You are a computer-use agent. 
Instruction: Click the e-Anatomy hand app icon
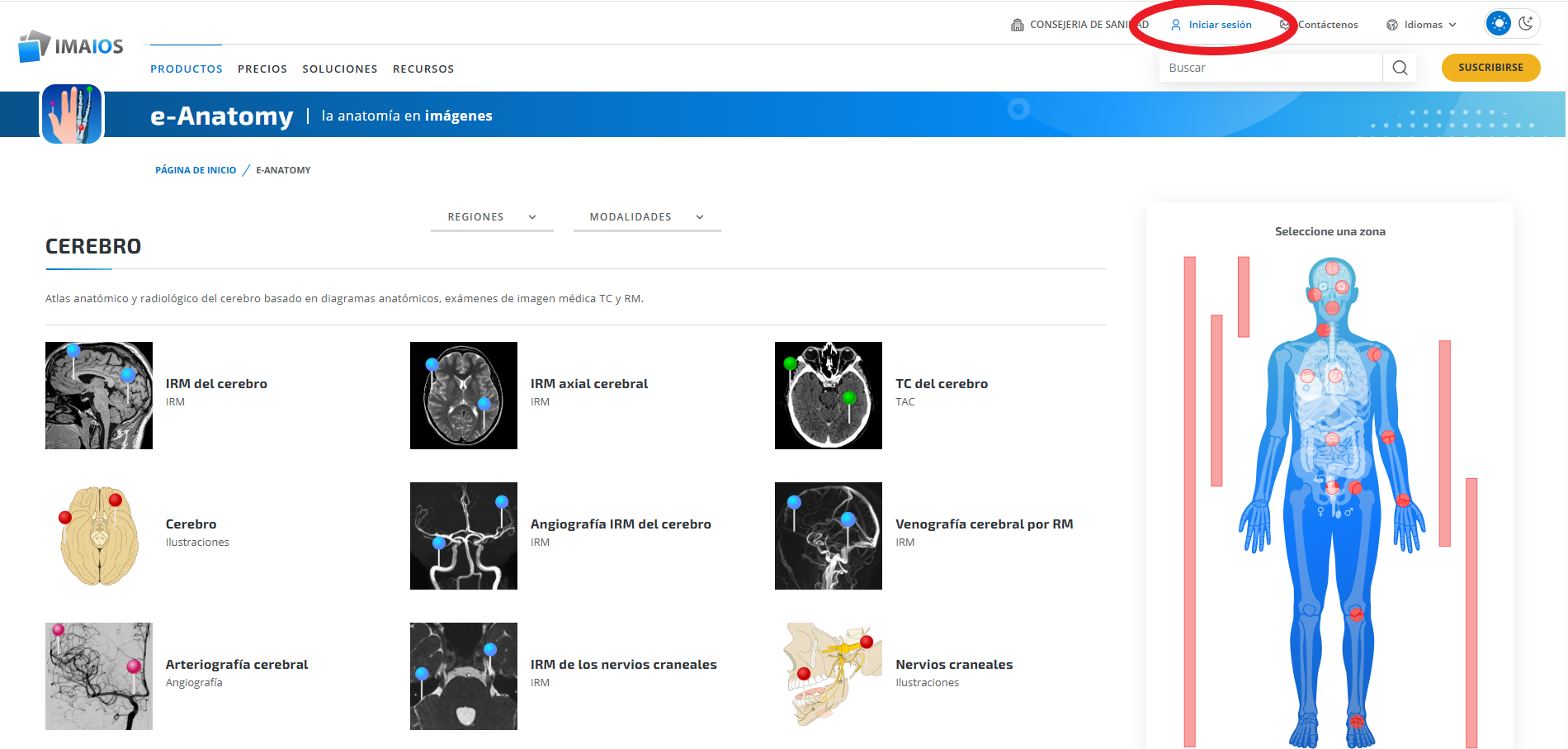[72, 114]
